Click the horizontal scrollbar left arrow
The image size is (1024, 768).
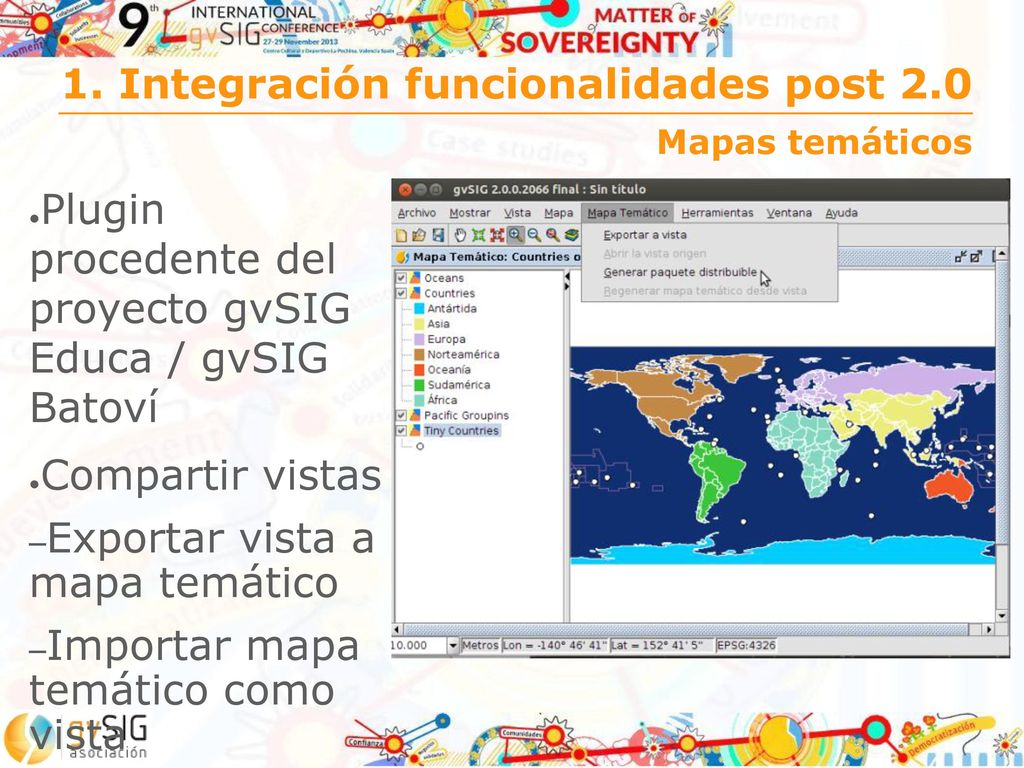[x=397, y=630]
